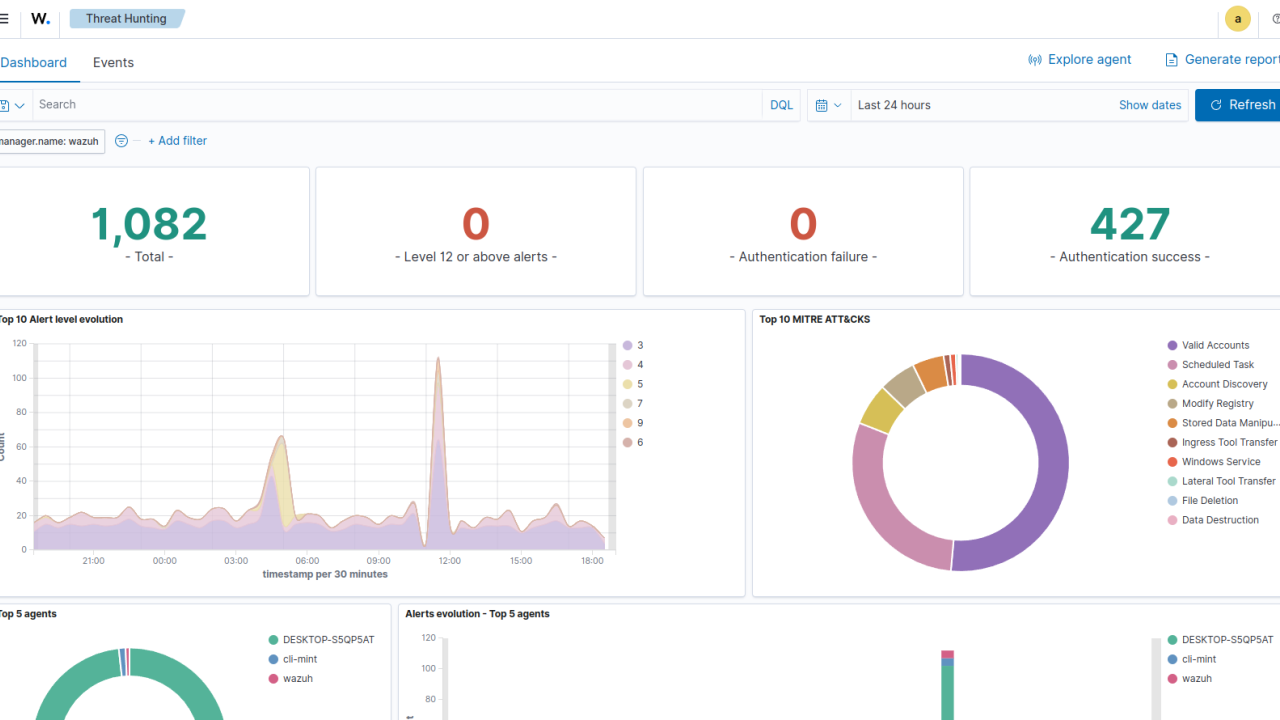Click the Explore agent signal icon
Image resolution: width=1280 pixels, height=720 pixels.
coord(1035,60)
